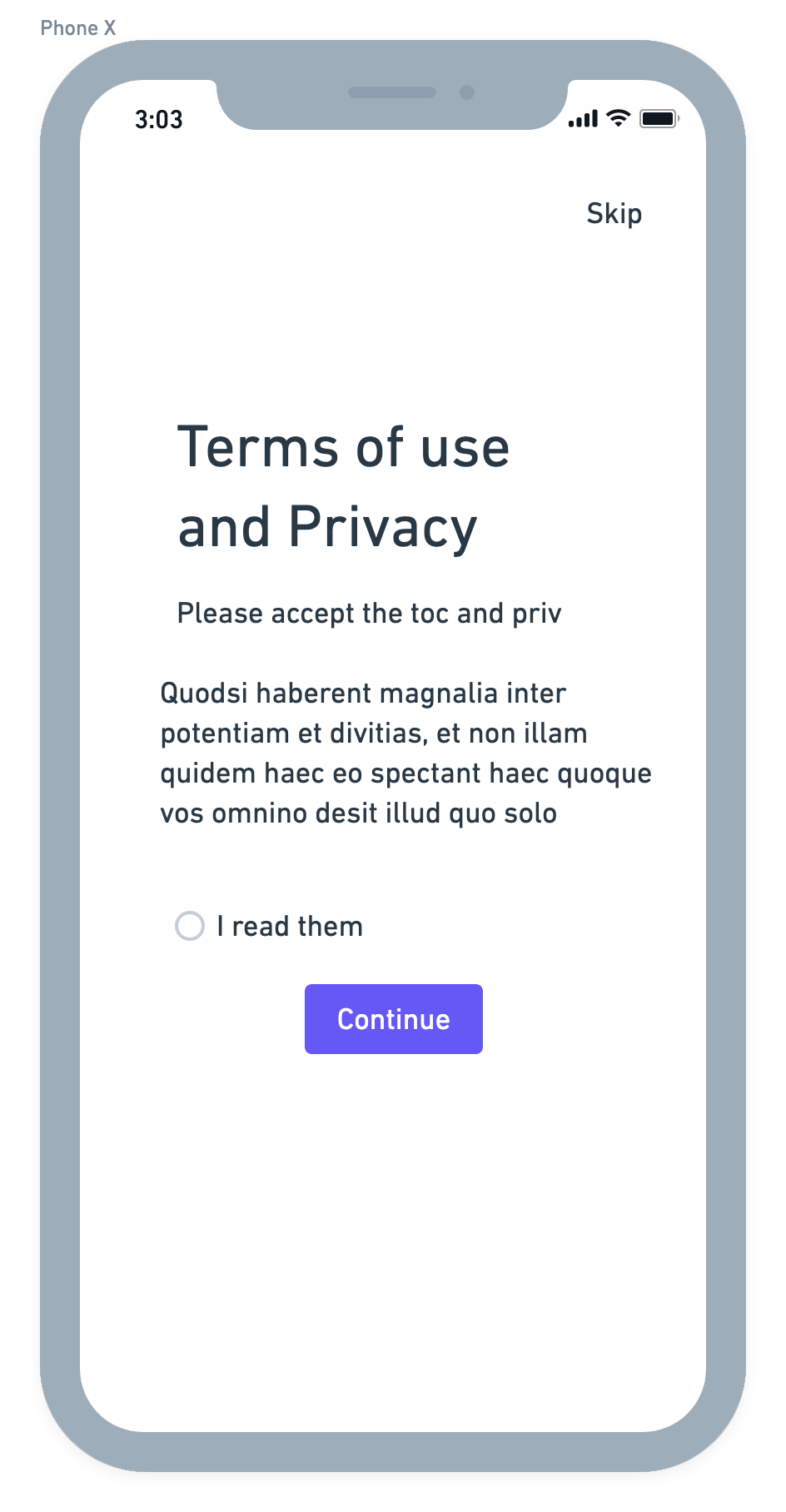
Task: Click the word 'Privacy' in the title
Action: coord(383,527)
